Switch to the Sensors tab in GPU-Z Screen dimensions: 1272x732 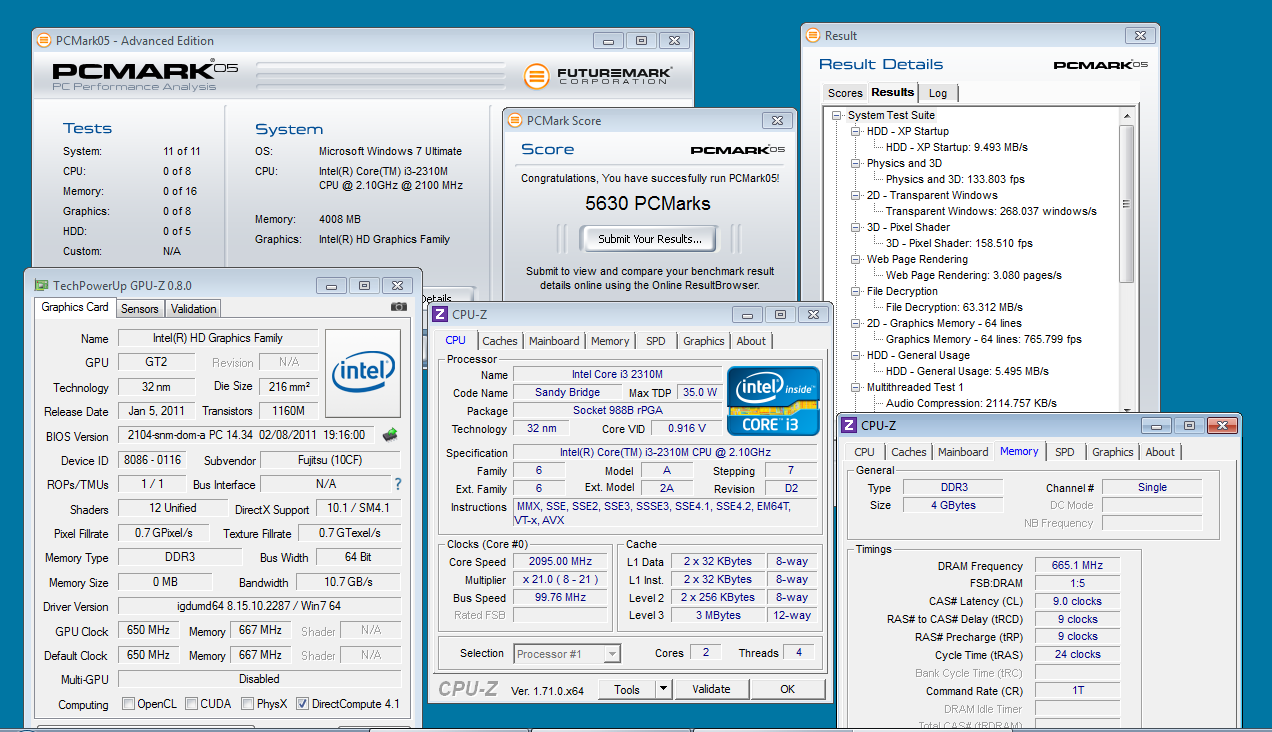tap(140, 309)
